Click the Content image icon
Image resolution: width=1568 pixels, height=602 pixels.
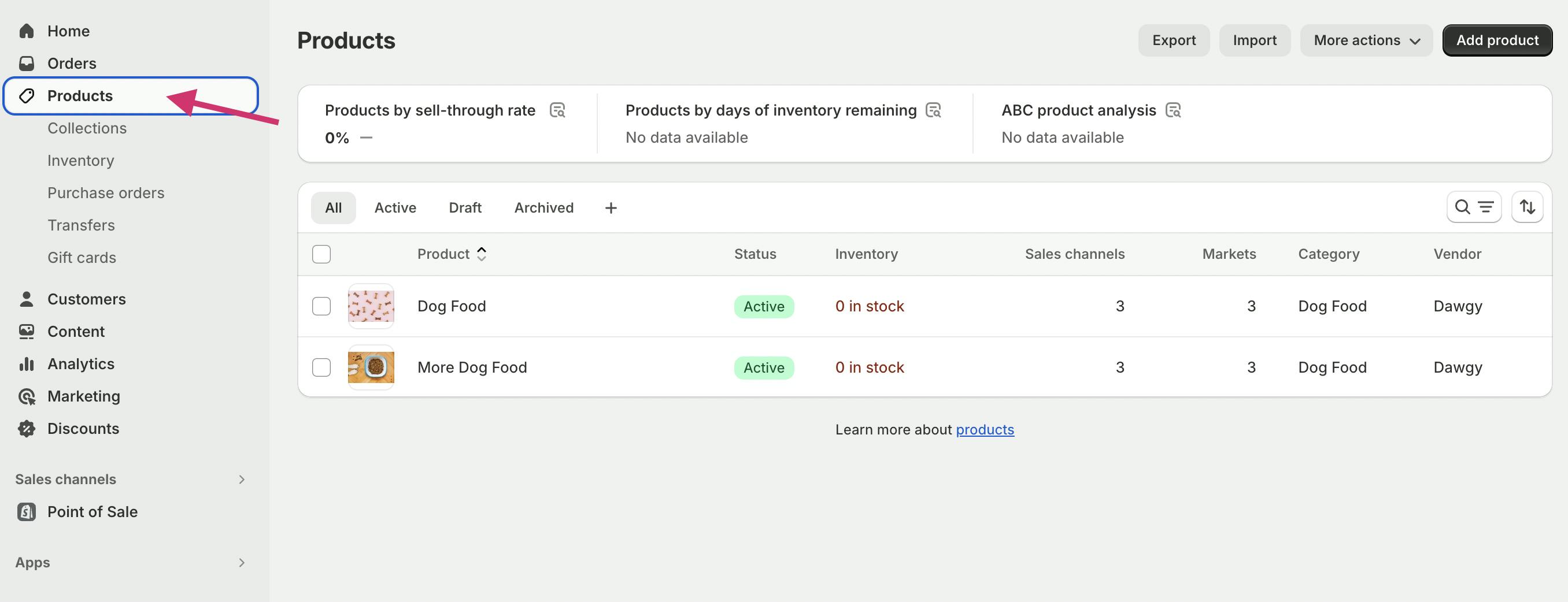[x=26, y=332]
